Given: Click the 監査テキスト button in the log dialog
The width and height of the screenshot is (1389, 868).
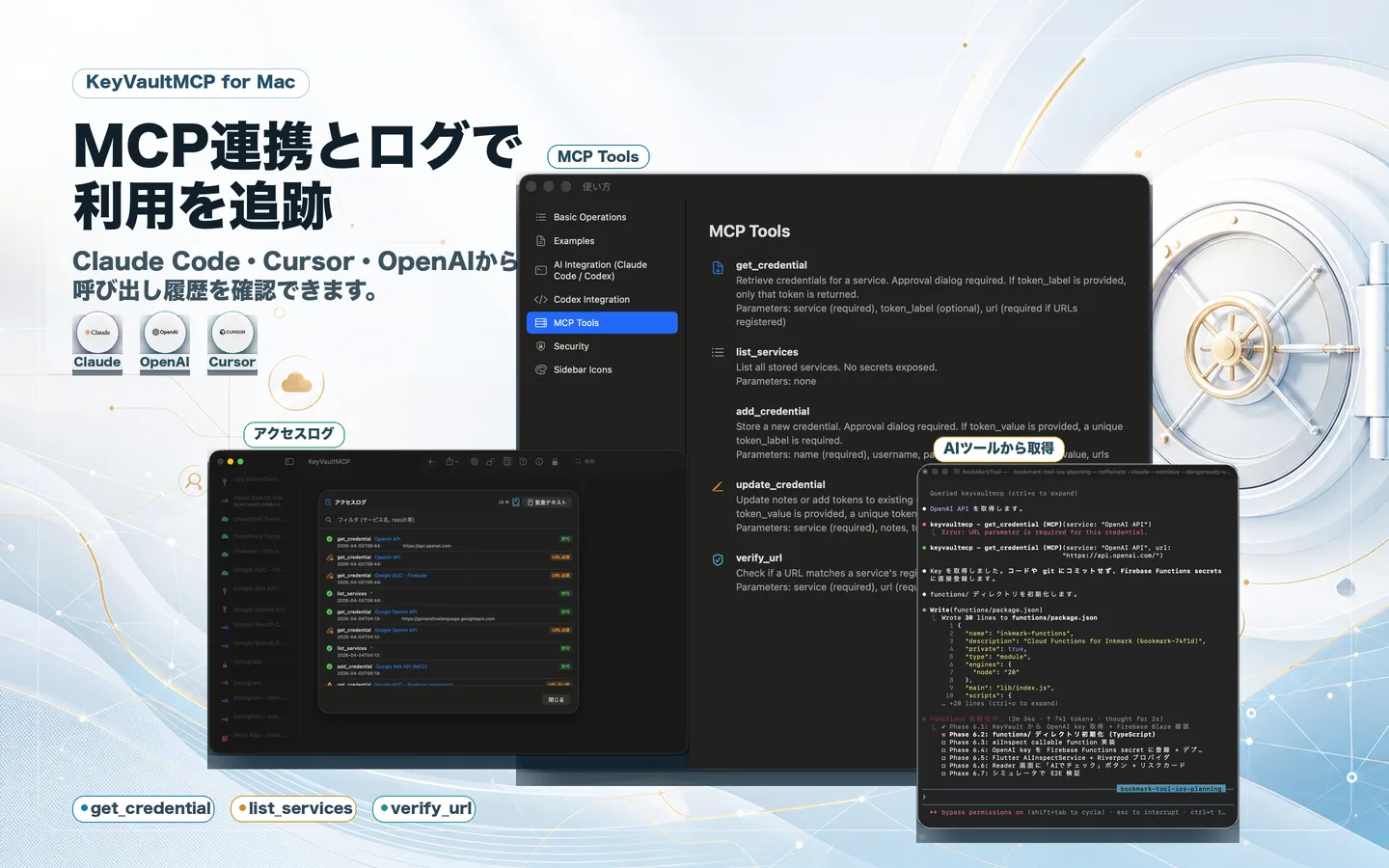Looking at the screenshot, I should [548, 502].
